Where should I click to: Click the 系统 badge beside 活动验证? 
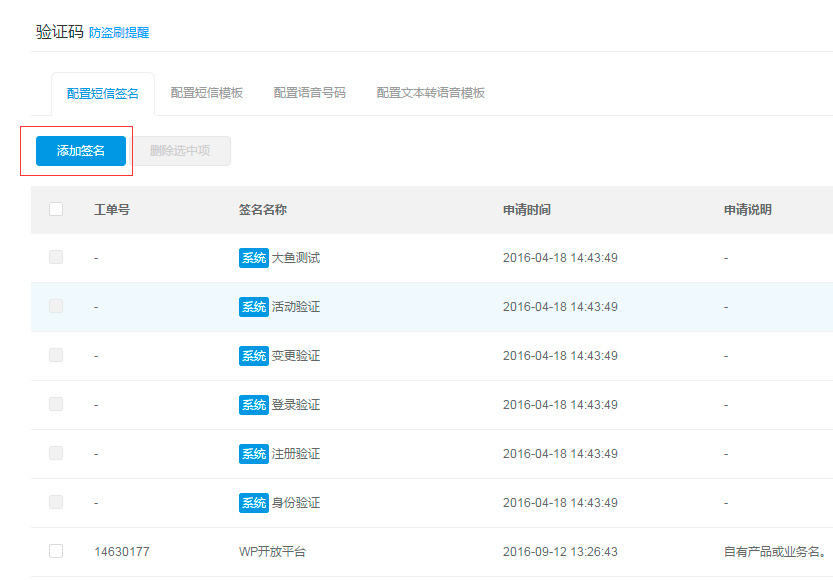[254, 307]
